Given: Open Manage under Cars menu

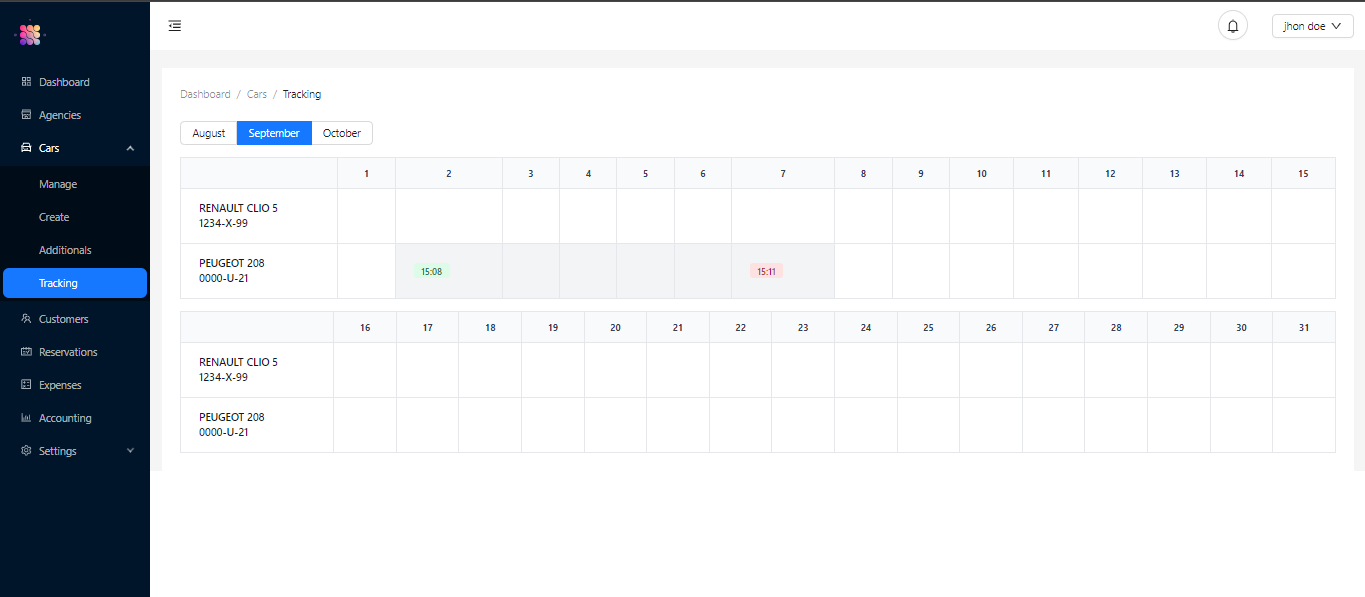Looking at the screenshot, I should click(x=58, y=184).
